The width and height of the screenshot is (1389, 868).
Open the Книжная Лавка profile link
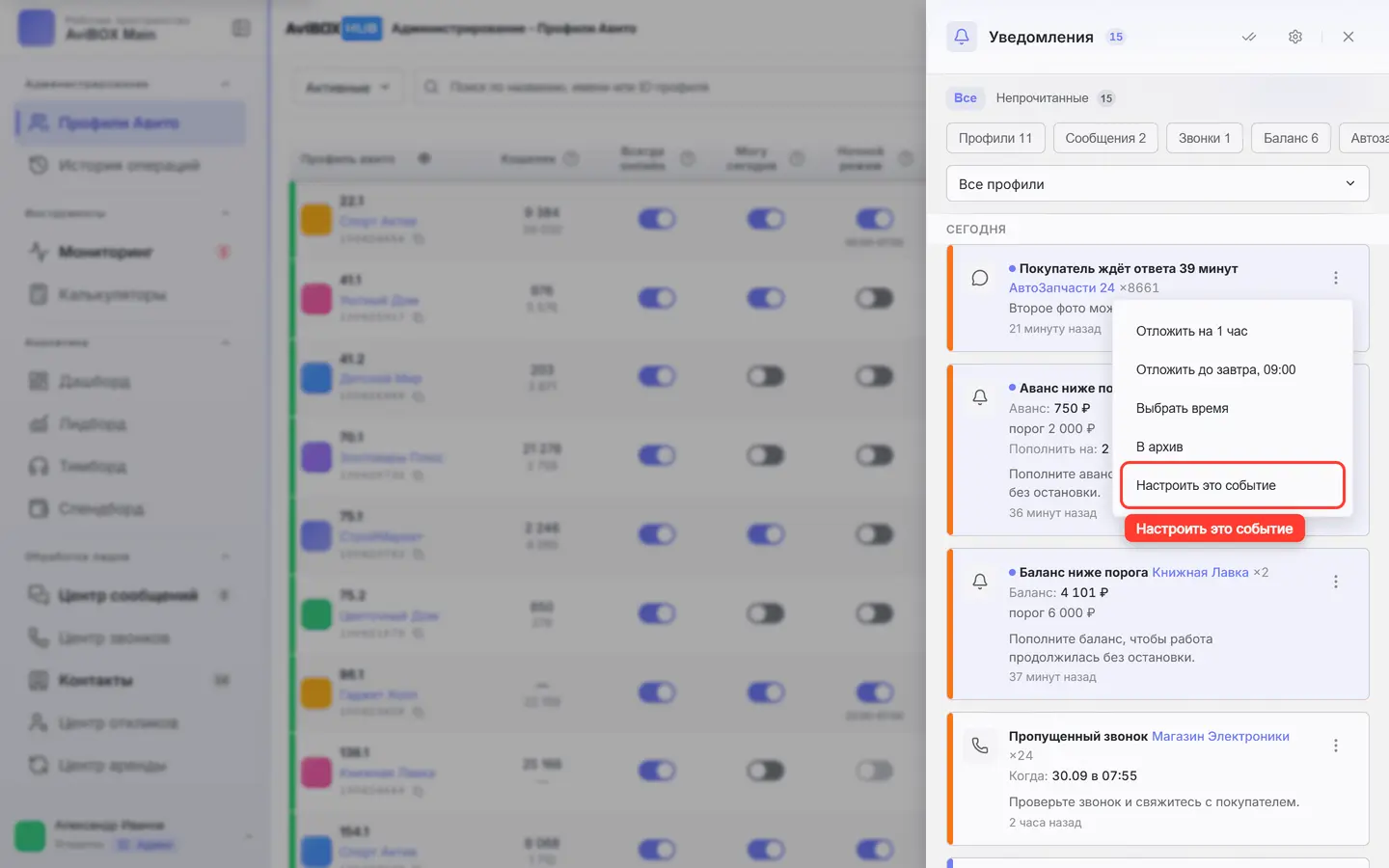[x=1200, y=572]
